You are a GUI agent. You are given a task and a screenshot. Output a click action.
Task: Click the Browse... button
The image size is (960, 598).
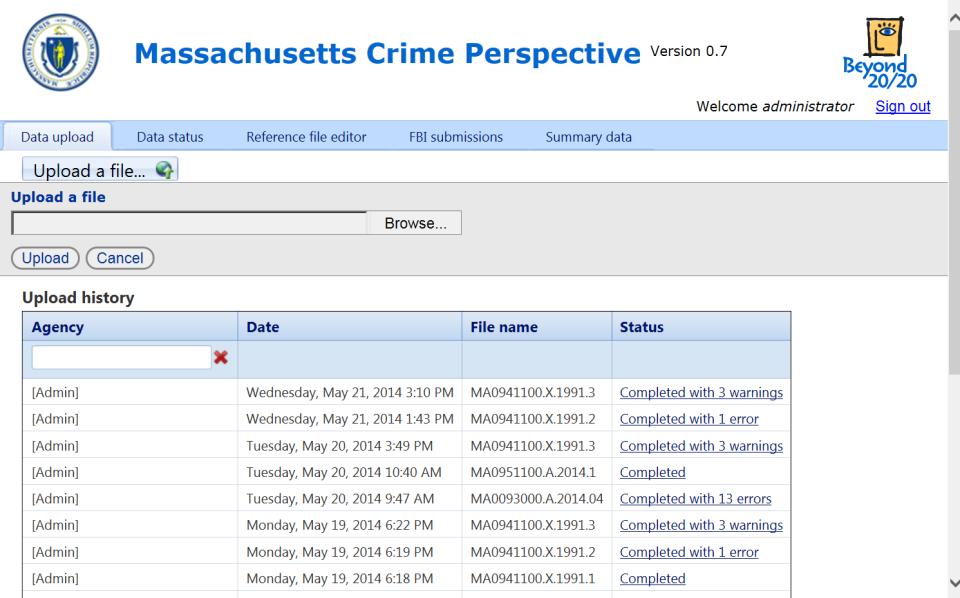click(x=415, y=223)
